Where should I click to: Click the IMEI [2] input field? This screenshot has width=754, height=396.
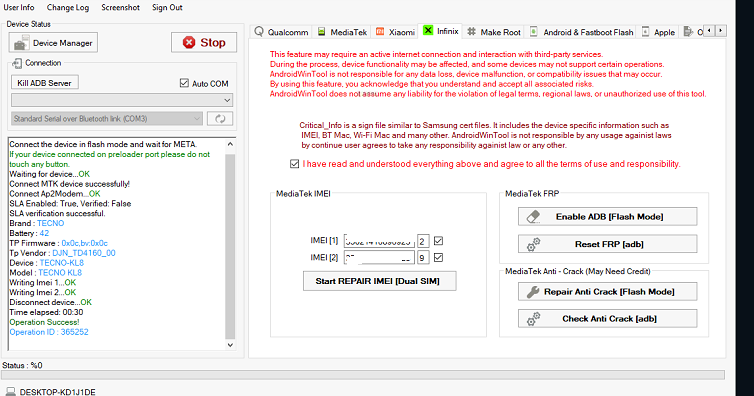(379, 258)
